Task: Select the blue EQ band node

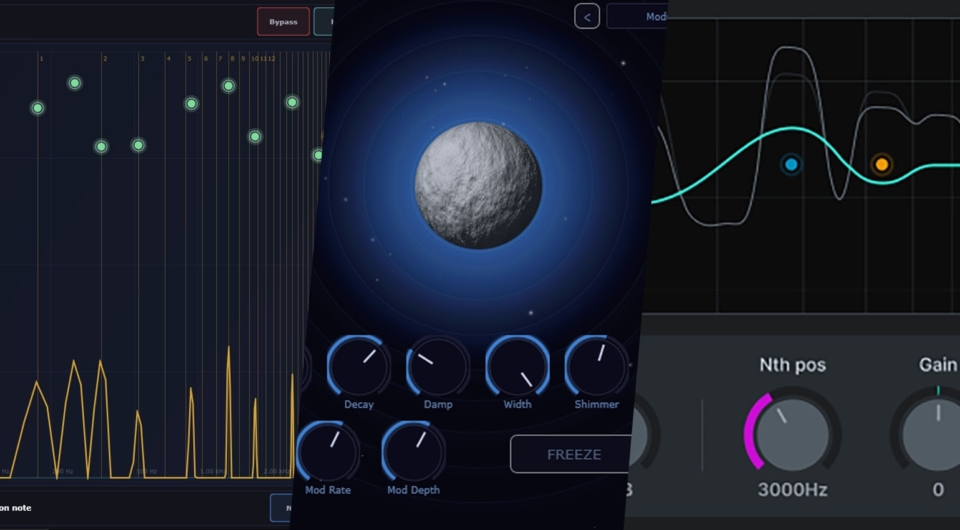Action: click(791, 164)
